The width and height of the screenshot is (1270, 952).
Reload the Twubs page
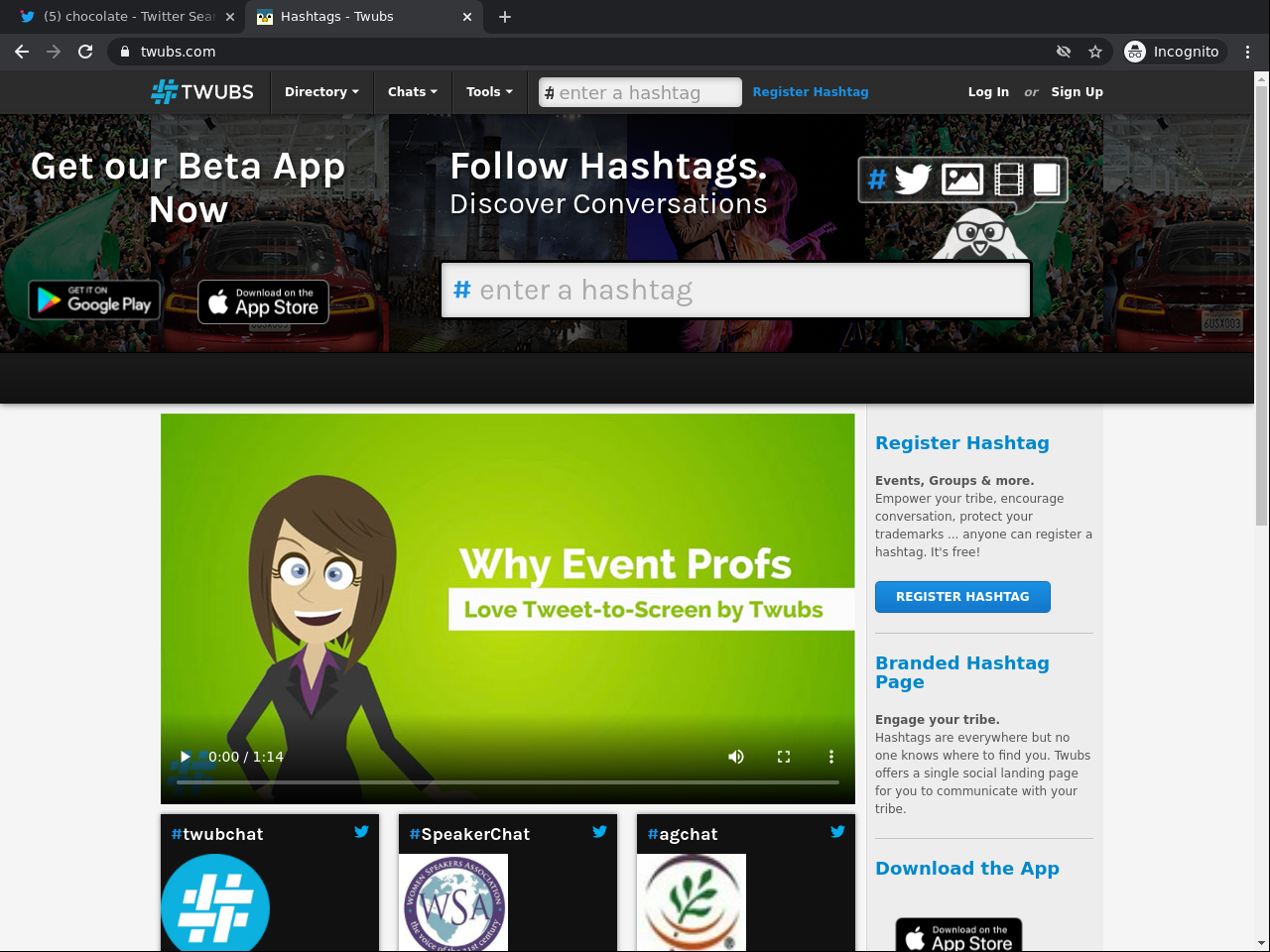pos(85,52)
